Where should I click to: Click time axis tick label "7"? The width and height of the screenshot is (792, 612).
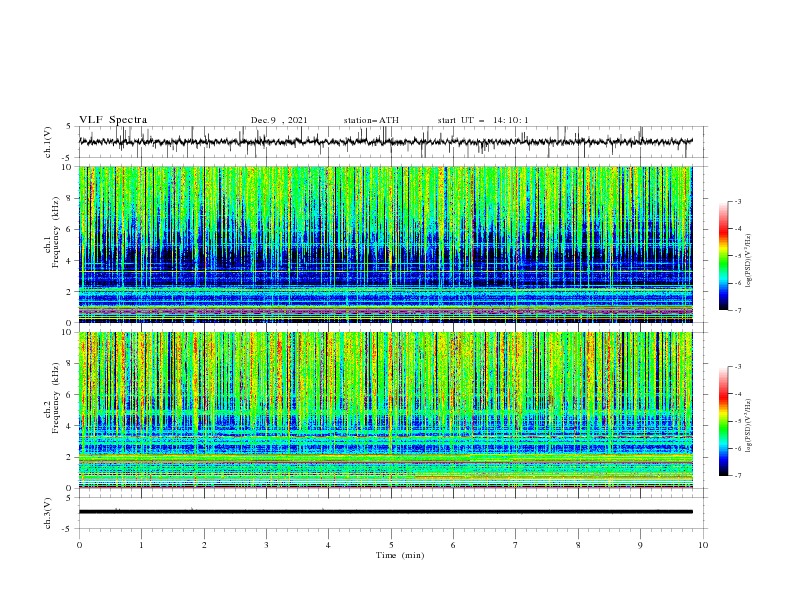point(516,545)
